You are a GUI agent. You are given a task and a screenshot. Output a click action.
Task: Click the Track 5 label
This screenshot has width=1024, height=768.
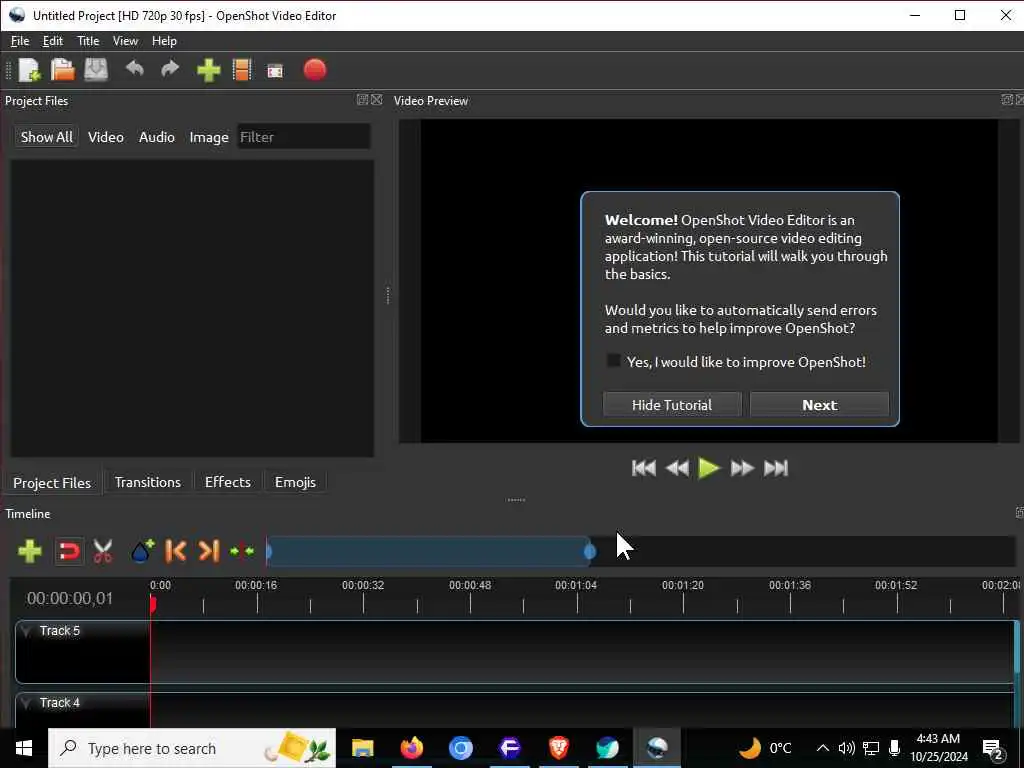tap(59, 630)
